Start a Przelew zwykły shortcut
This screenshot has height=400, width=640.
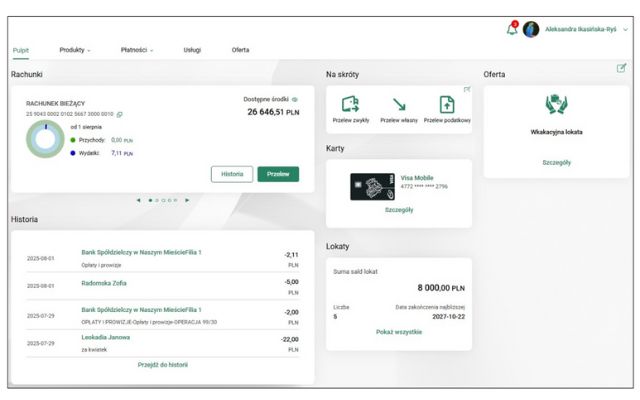350,104
